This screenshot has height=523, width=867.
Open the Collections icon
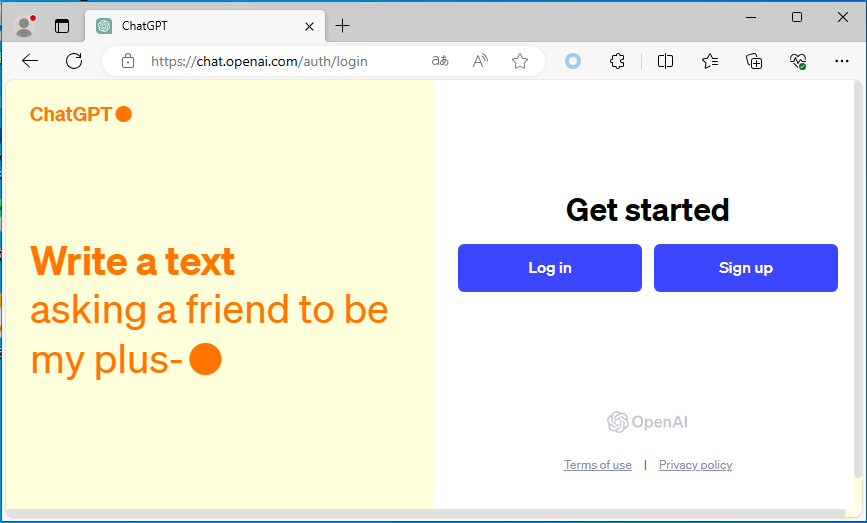click(x=754, y=61)
